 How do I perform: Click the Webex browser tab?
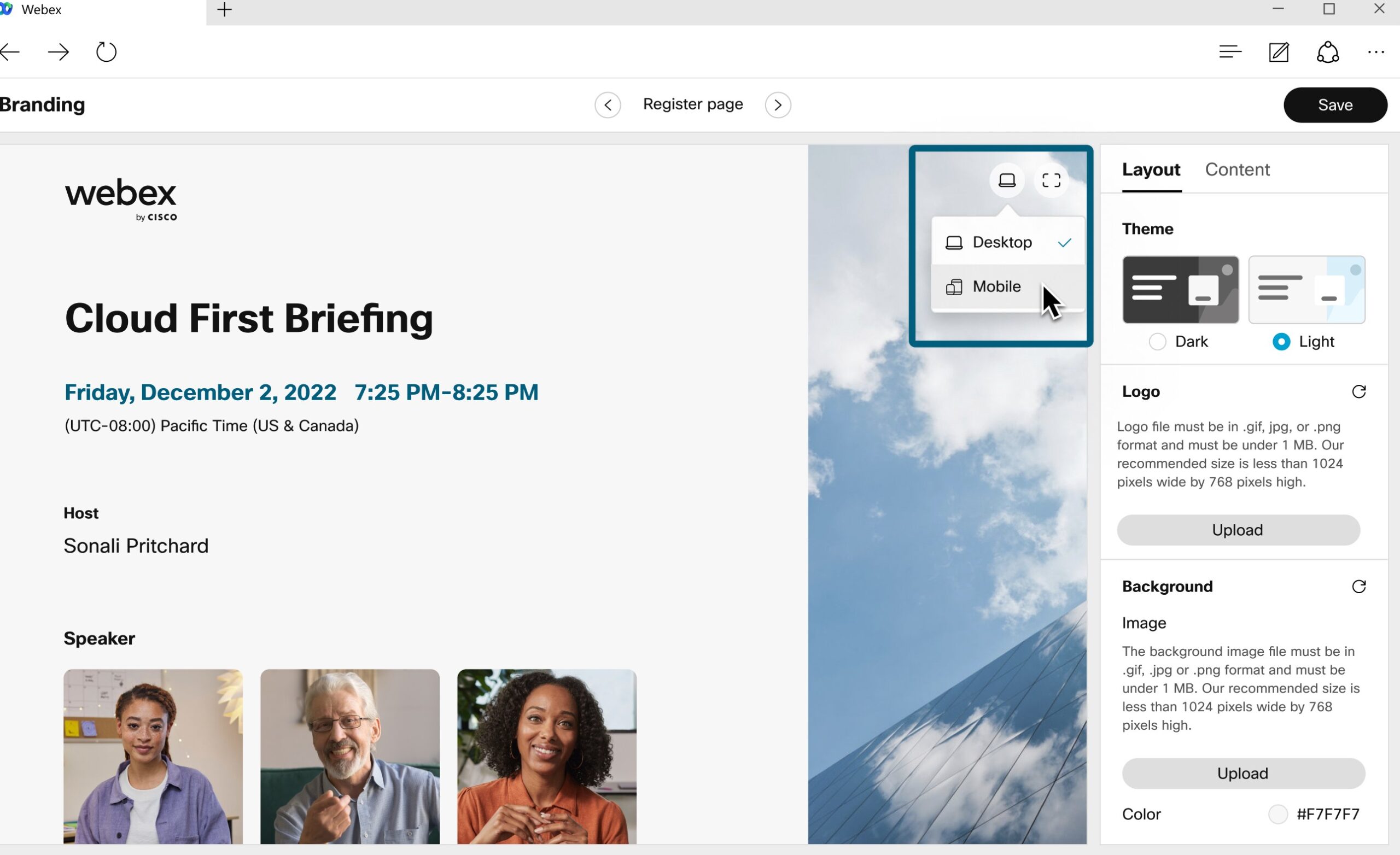(x=102, y=10)
